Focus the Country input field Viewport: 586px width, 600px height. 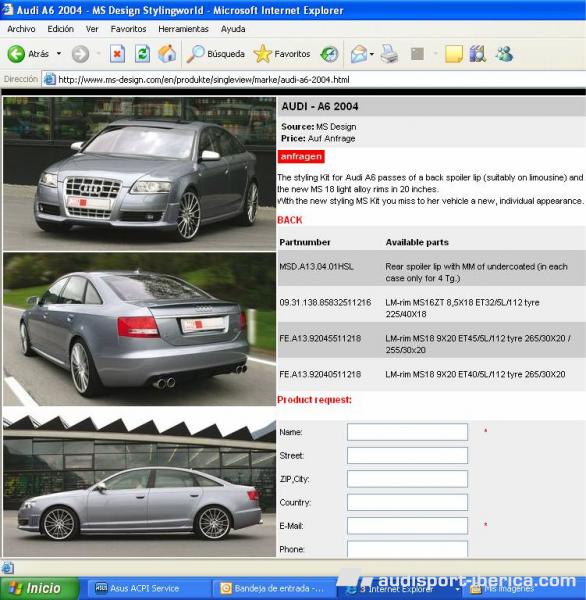pos(407,502)
